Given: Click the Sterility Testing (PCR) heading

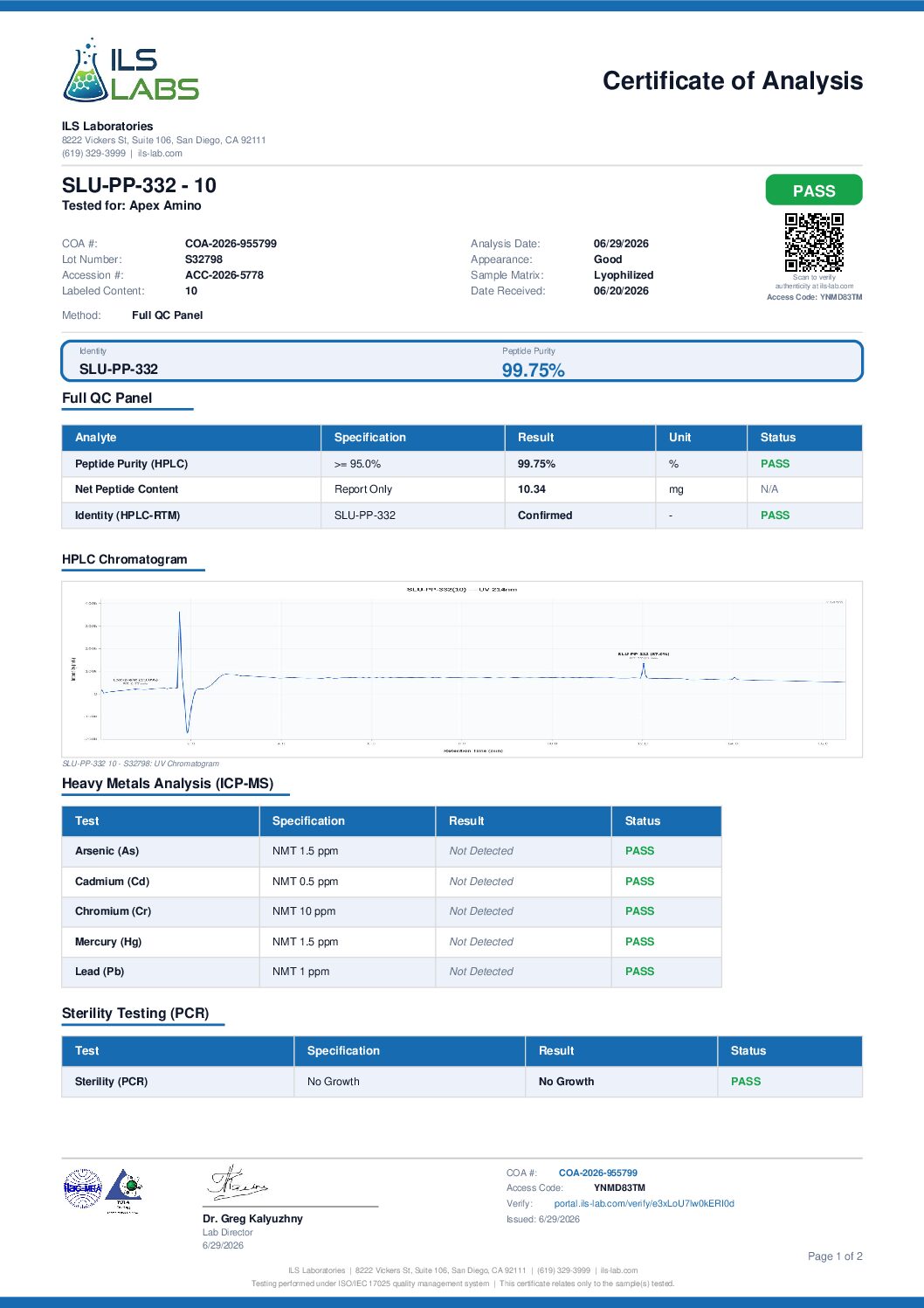Looking at the screenshot, I should [135, 1014].
